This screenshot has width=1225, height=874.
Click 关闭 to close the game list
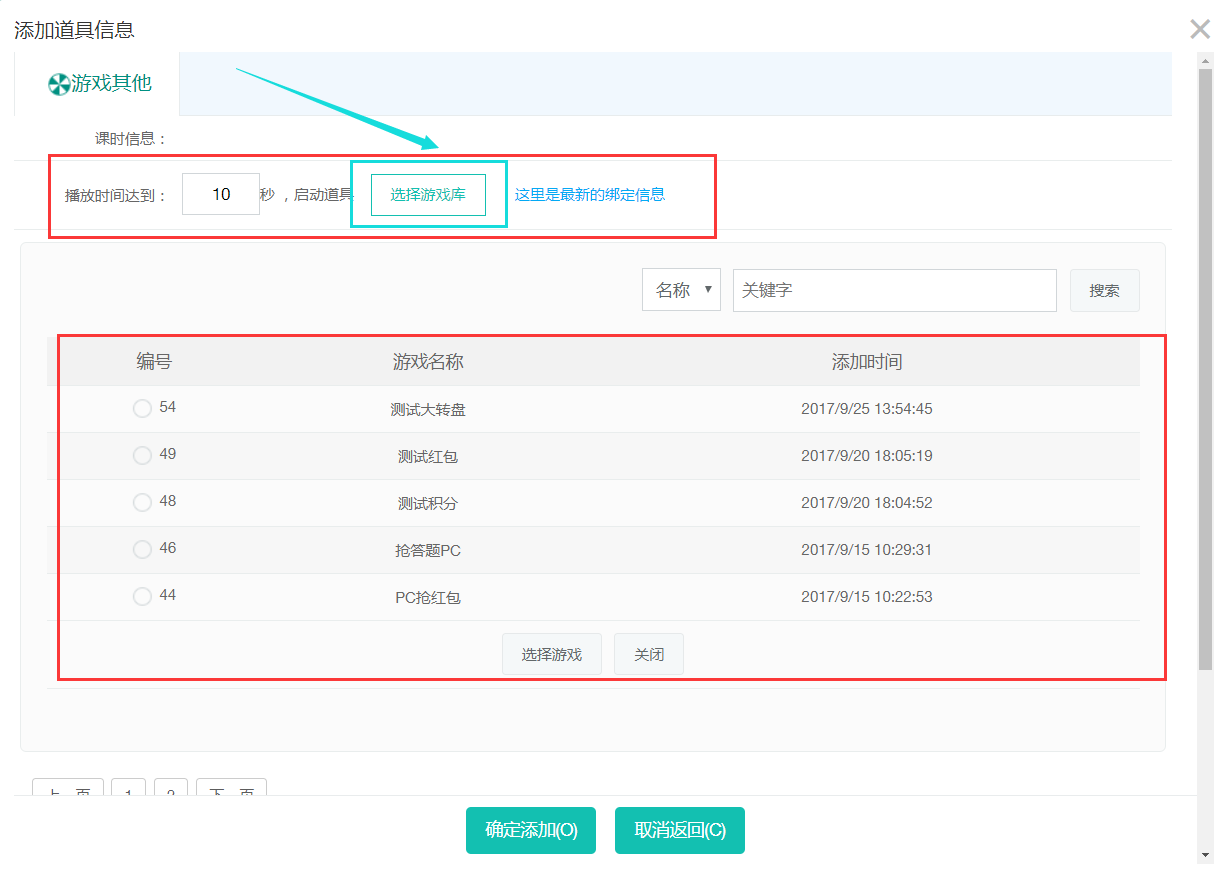[648, 655]
